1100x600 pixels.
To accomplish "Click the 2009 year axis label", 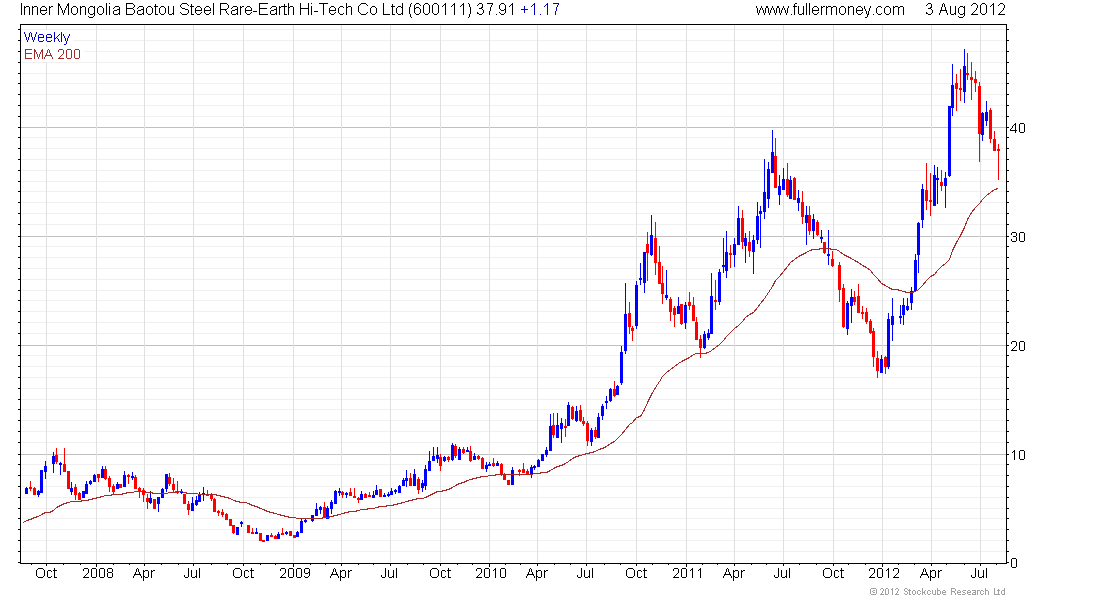I will coord(295,573).
